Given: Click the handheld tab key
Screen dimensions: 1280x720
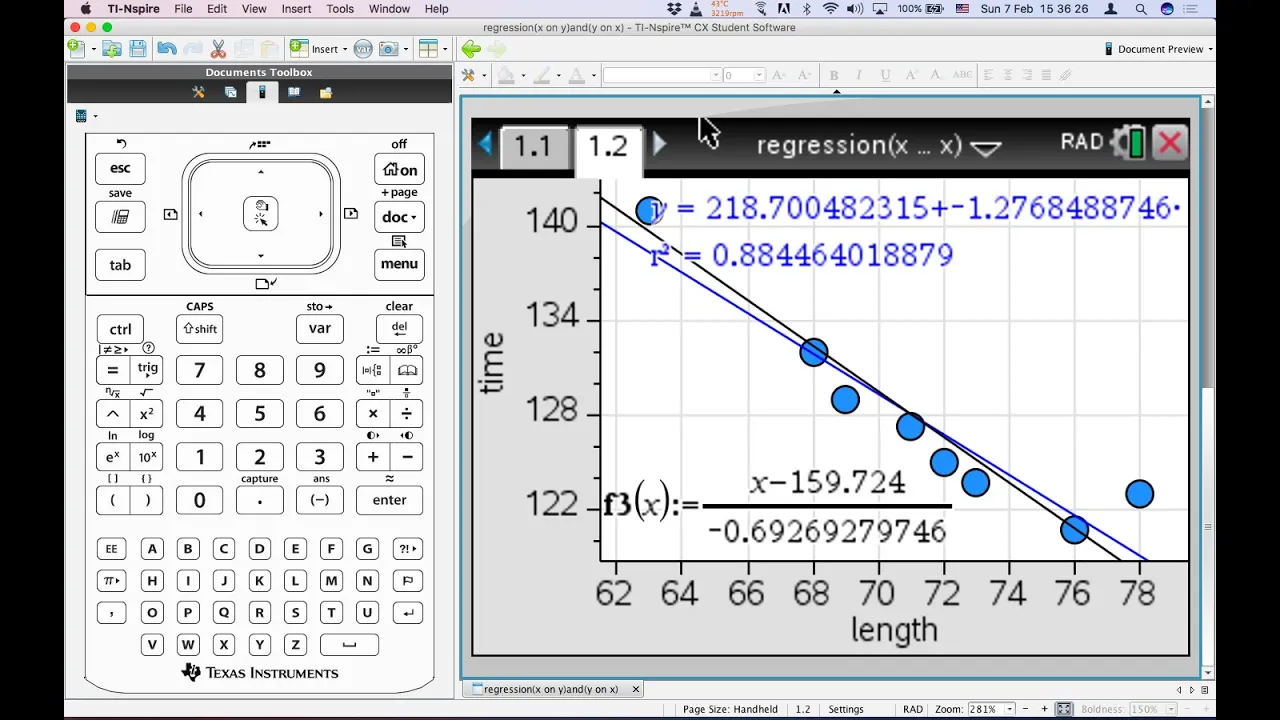Looking at the screenshot, I should pyautogui.click(x=120, y=265).
